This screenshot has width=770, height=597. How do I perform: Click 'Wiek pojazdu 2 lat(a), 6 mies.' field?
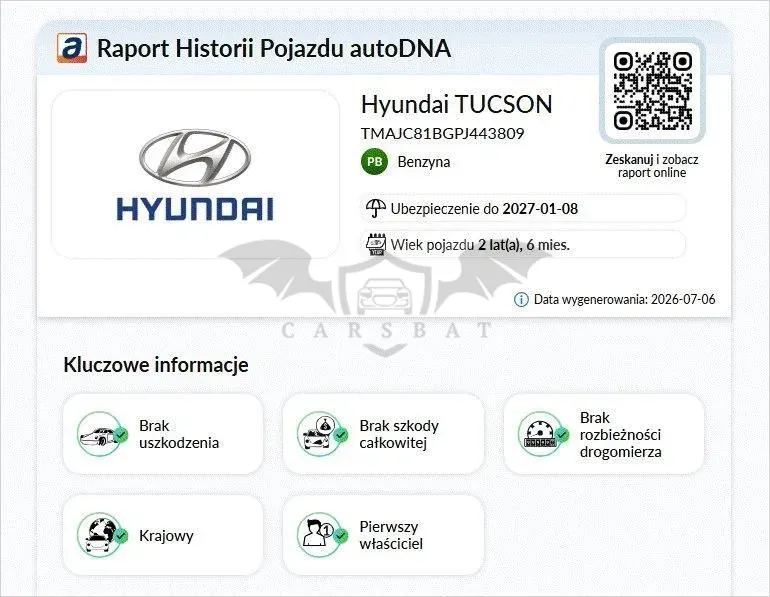[x=523, y=244]
